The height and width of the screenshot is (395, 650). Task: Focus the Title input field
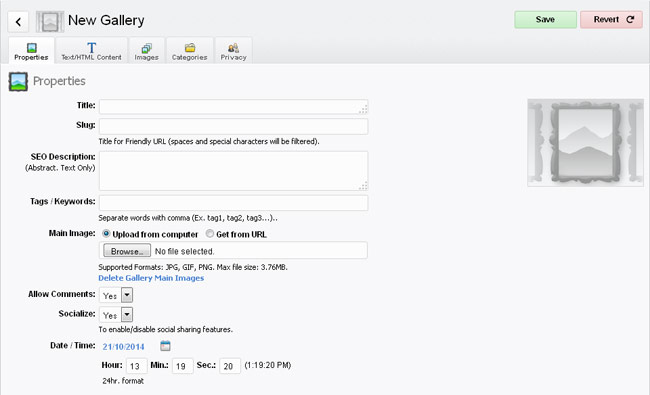pos(233,107)
